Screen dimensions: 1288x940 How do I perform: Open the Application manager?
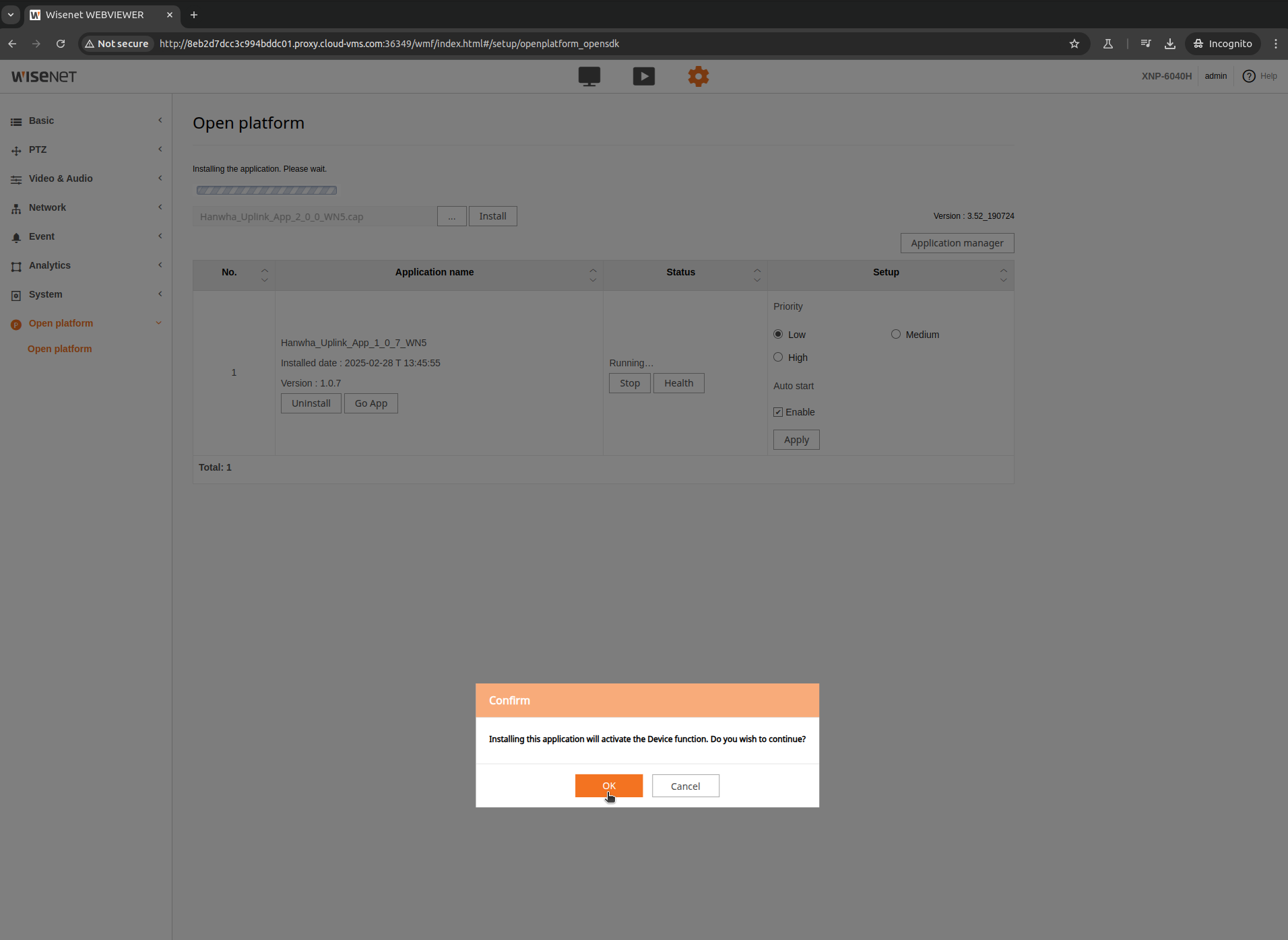pos(957,242)
